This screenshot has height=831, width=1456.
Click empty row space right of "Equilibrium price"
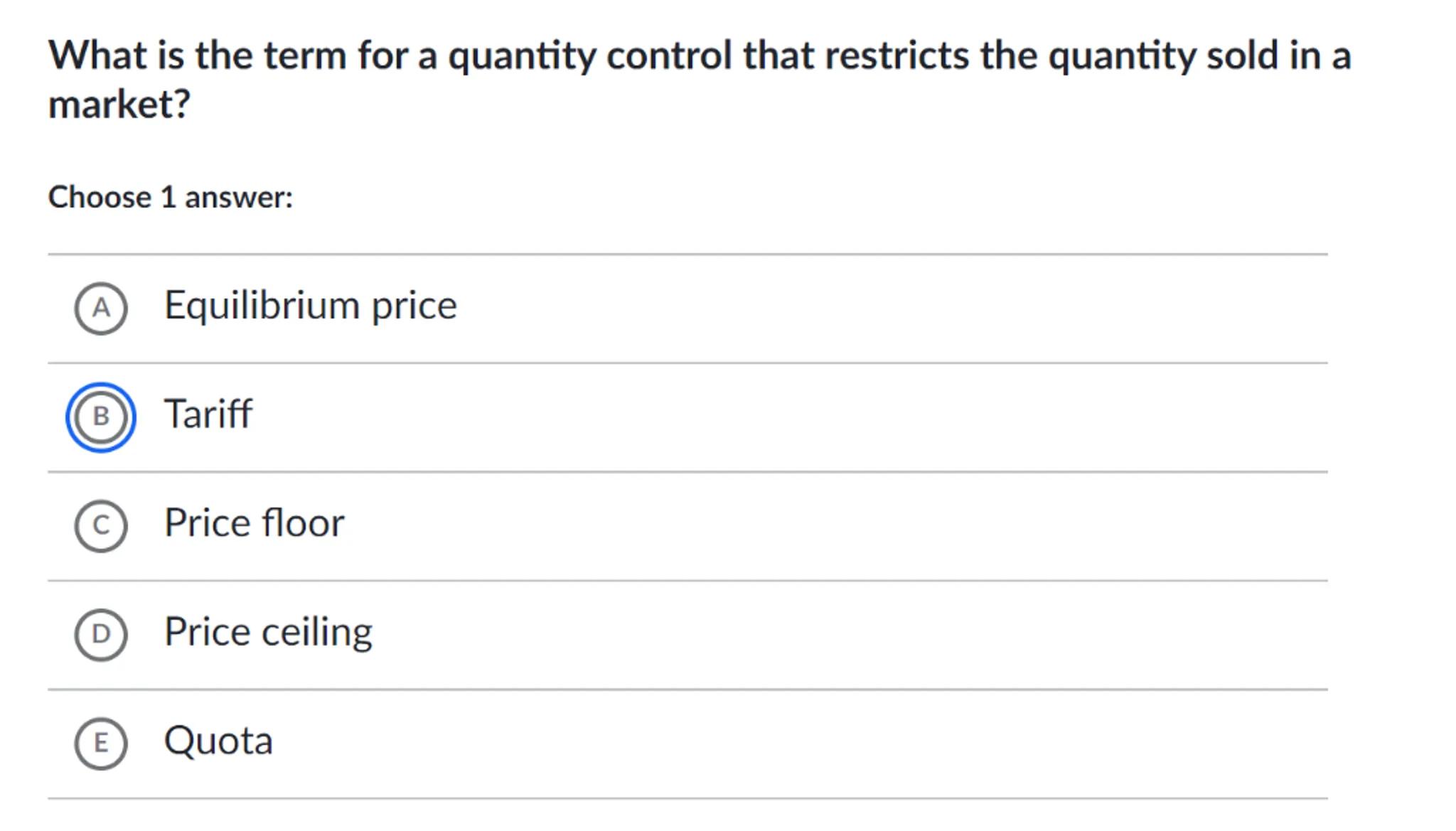tap(853, 309)
